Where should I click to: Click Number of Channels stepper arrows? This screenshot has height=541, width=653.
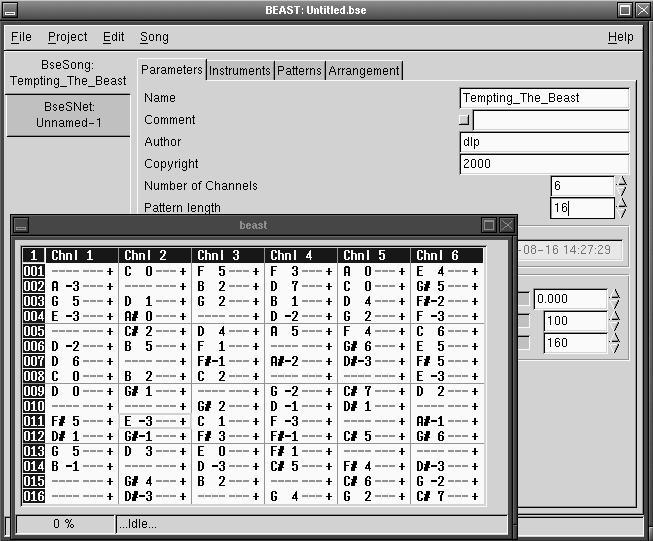pyautogui.click(x=621, y=186)
